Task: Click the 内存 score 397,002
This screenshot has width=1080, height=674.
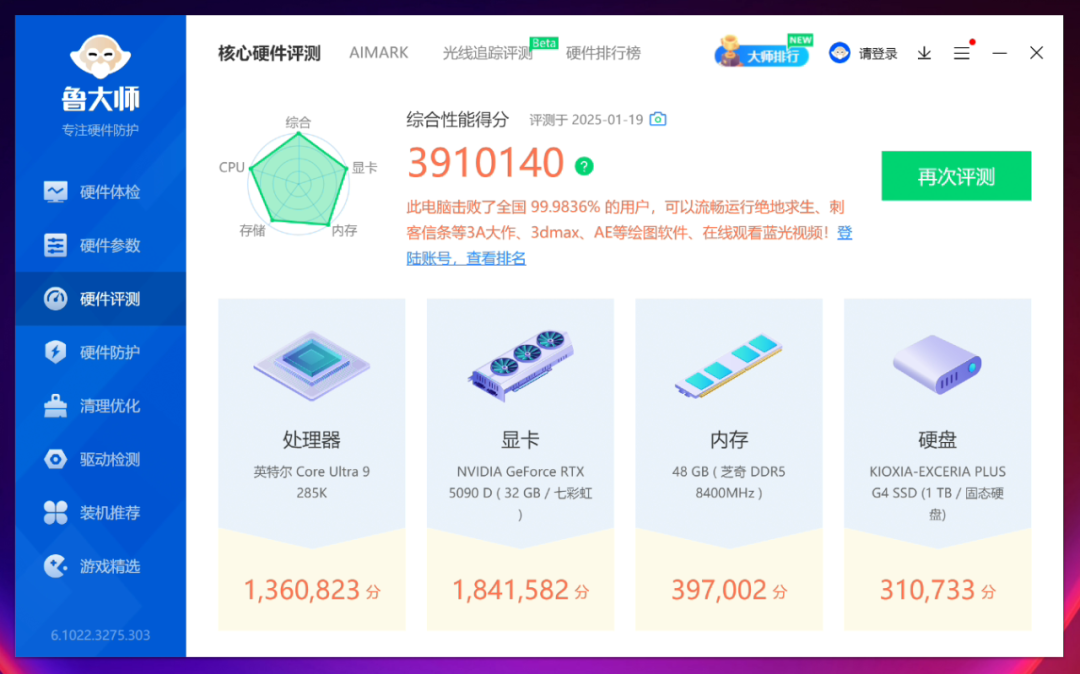Action: 719,590
